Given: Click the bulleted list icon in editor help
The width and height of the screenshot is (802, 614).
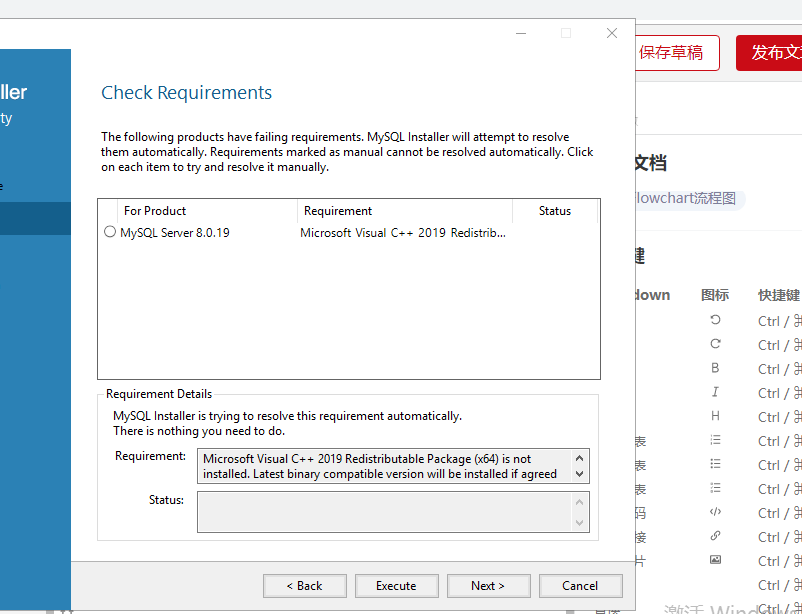Looking at the screenshot, I should 715,464.
